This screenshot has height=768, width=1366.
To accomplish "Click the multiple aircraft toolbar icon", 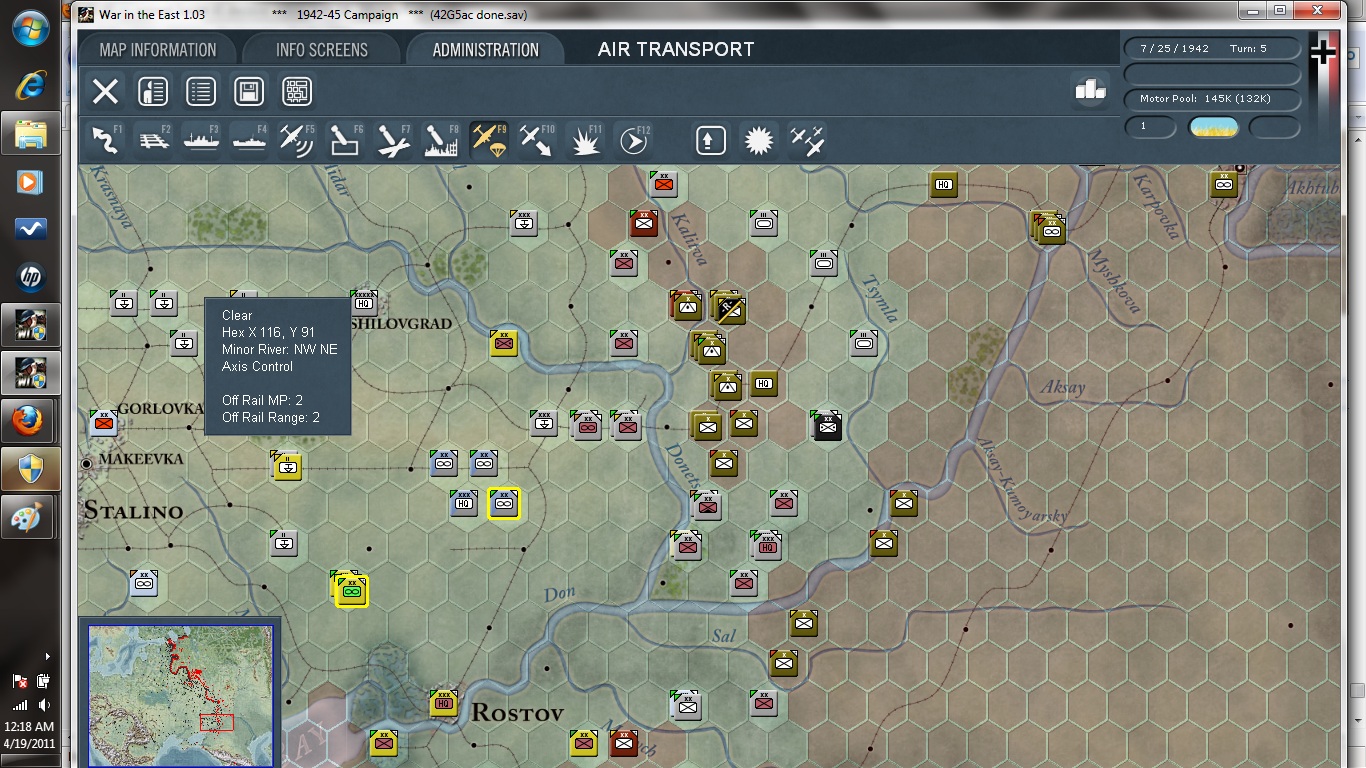I will point(808,140).
